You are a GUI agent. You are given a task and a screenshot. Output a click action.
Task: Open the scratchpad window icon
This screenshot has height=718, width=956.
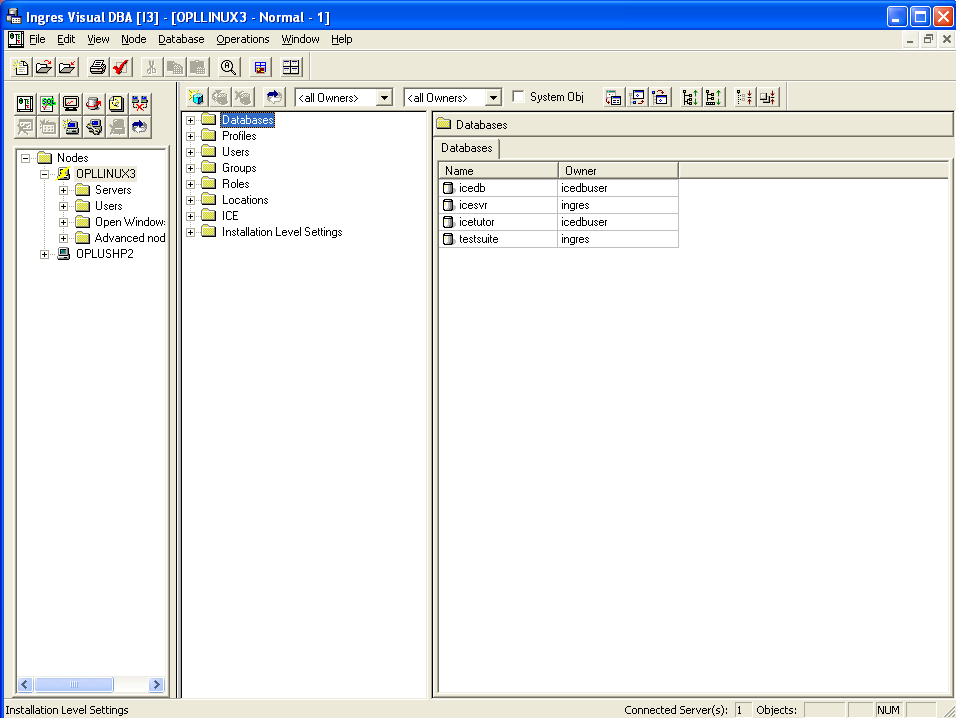tap(117, 104)
